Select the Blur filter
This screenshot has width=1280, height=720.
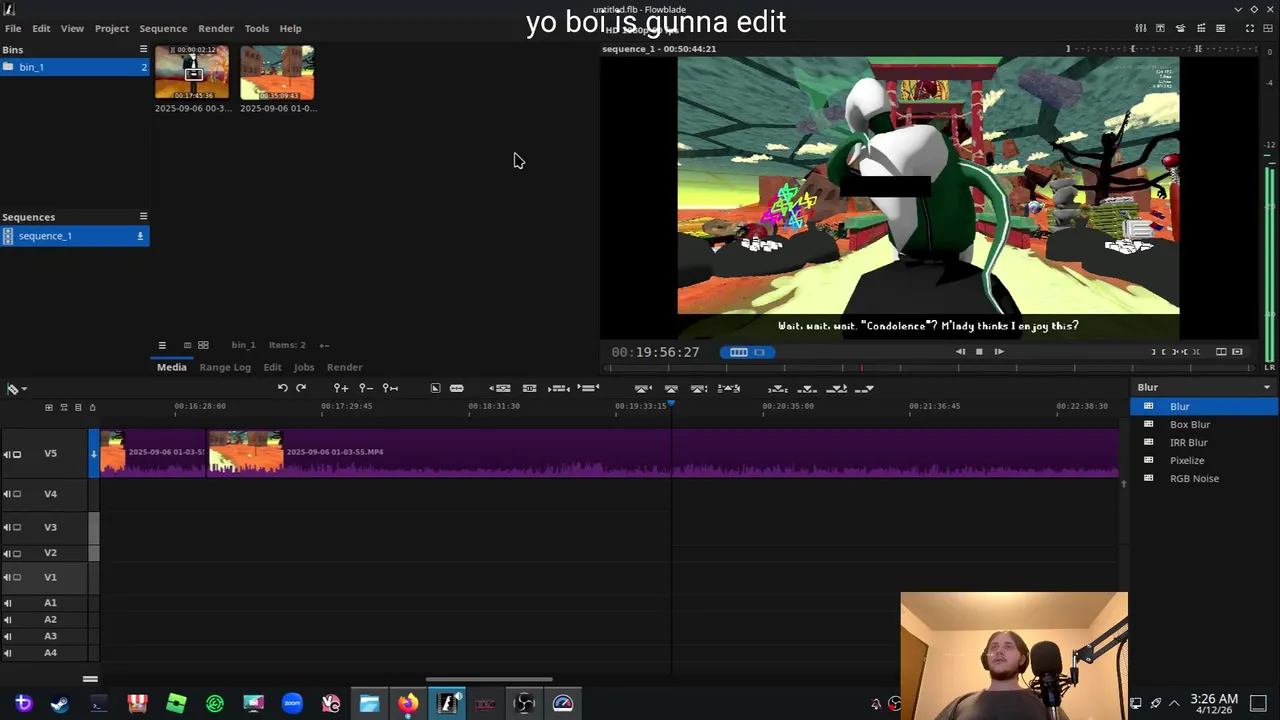tap(1205, 407)
